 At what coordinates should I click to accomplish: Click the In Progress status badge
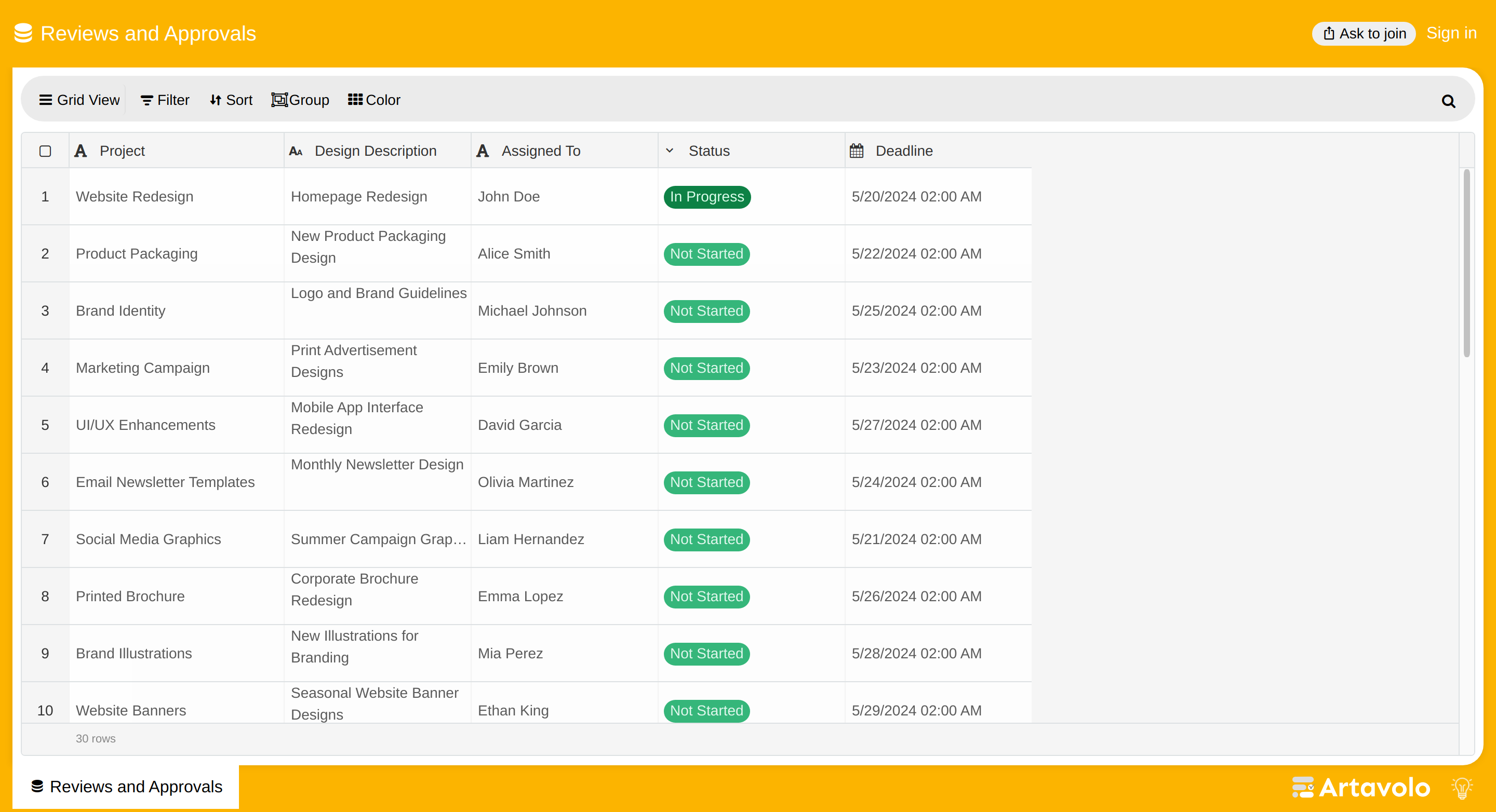pyautogui.click(x=707, y=197)
